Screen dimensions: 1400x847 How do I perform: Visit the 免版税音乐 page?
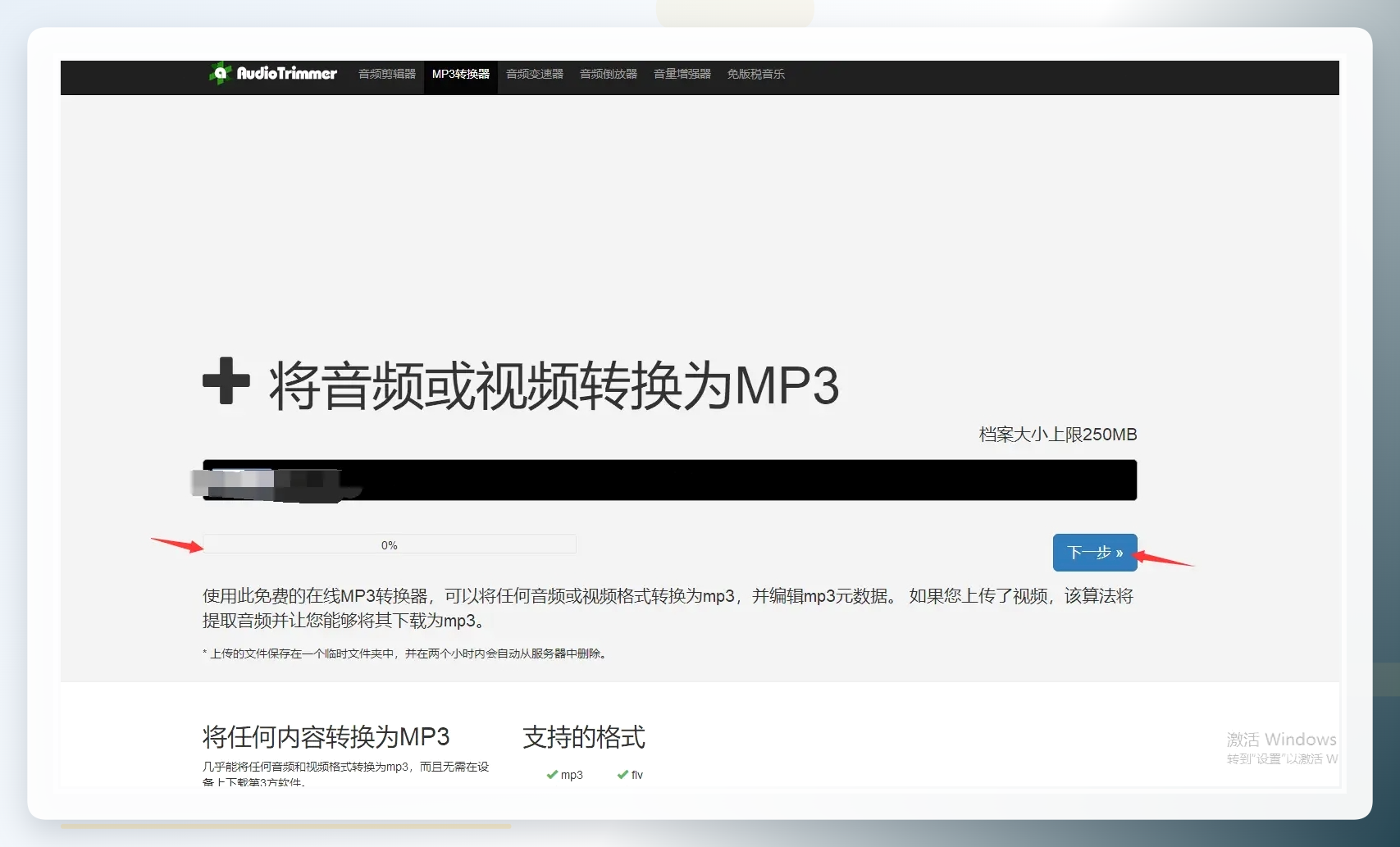(x=756, y=74)
